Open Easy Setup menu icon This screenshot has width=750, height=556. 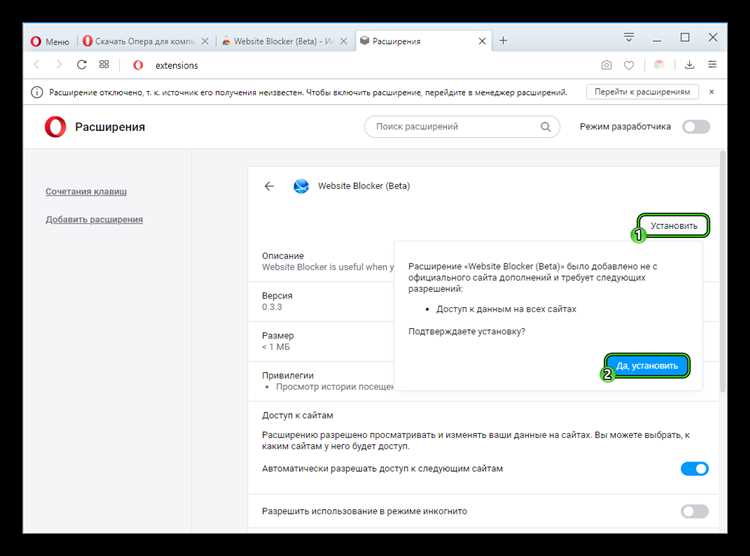pos(712,65)
